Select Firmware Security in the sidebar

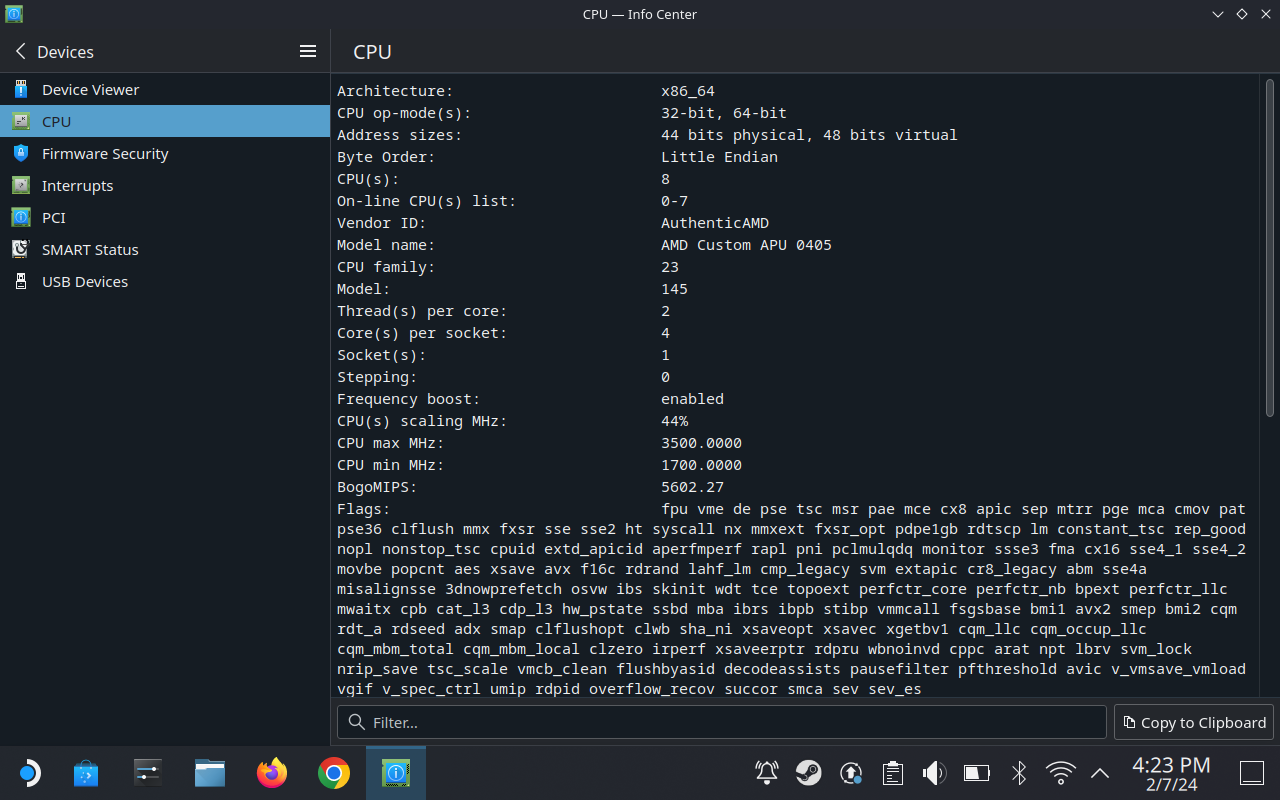pos(104,154)
